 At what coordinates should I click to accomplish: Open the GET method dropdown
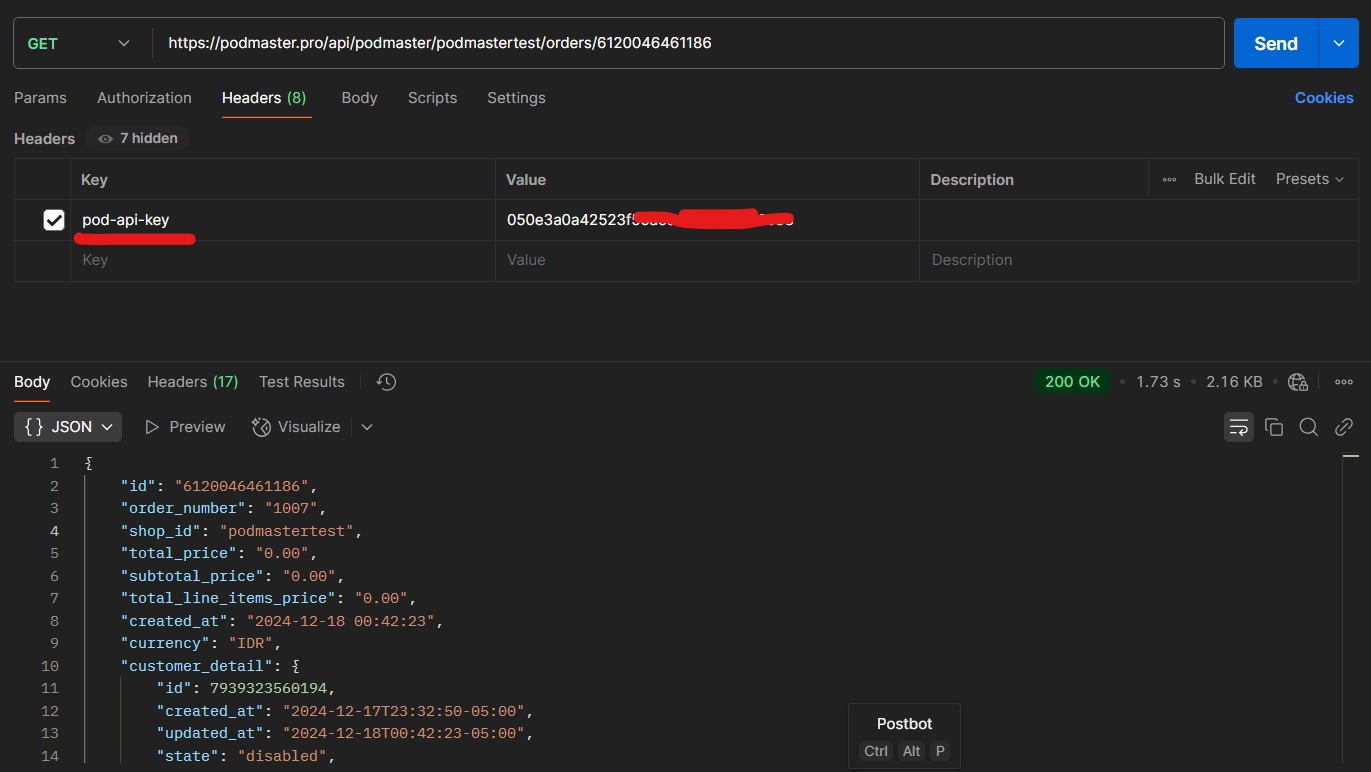[79, 43]
